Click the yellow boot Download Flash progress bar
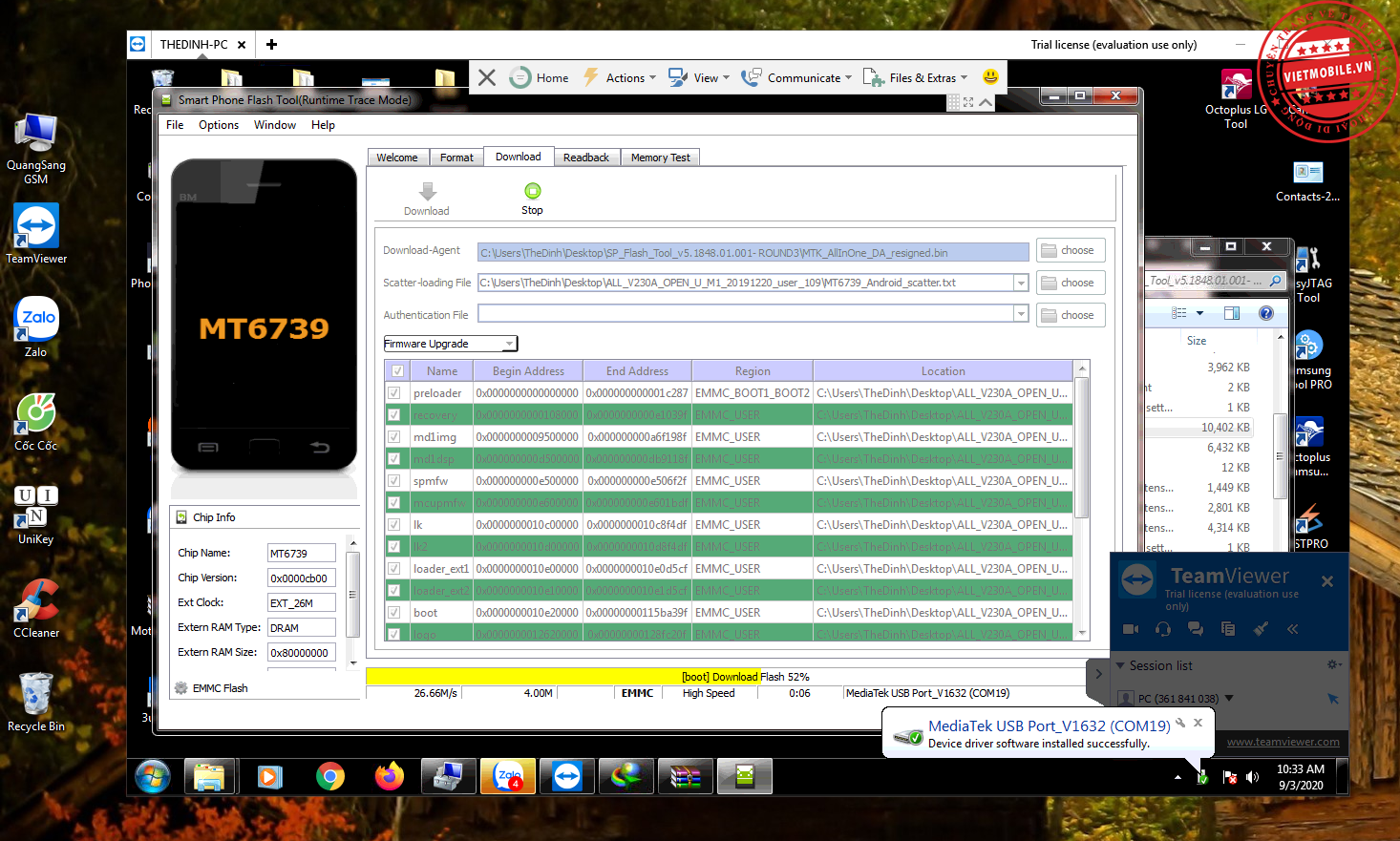 point(726,676)
